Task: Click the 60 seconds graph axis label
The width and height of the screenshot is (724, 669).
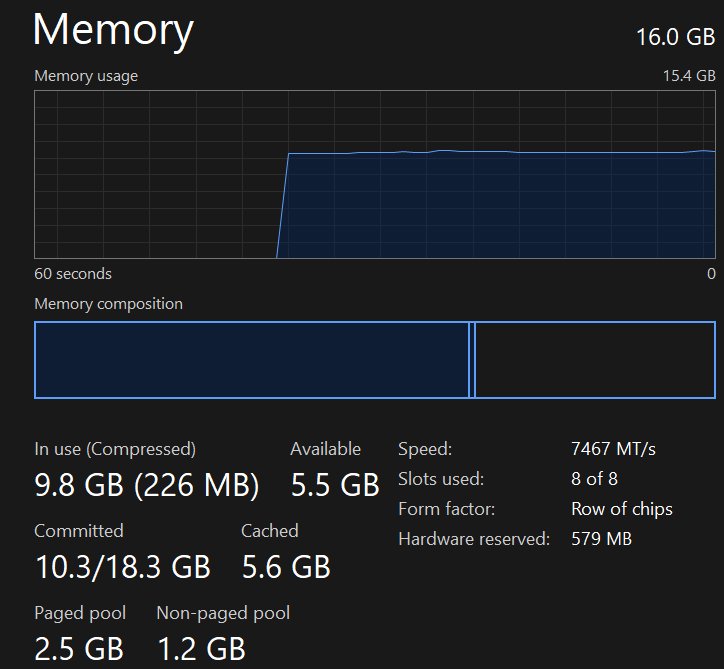Action: click(73, 273)
